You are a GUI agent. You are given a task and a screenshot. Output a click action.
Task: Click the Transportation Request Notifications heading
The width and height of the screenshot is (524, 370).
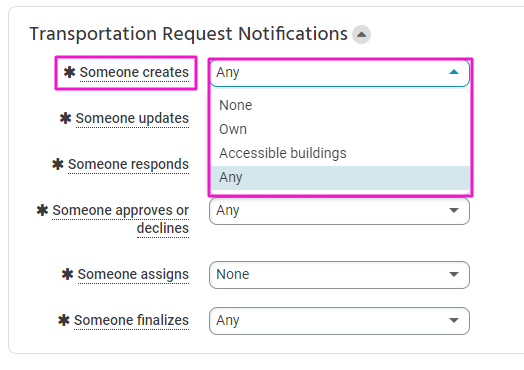click(x=188, y=34)
